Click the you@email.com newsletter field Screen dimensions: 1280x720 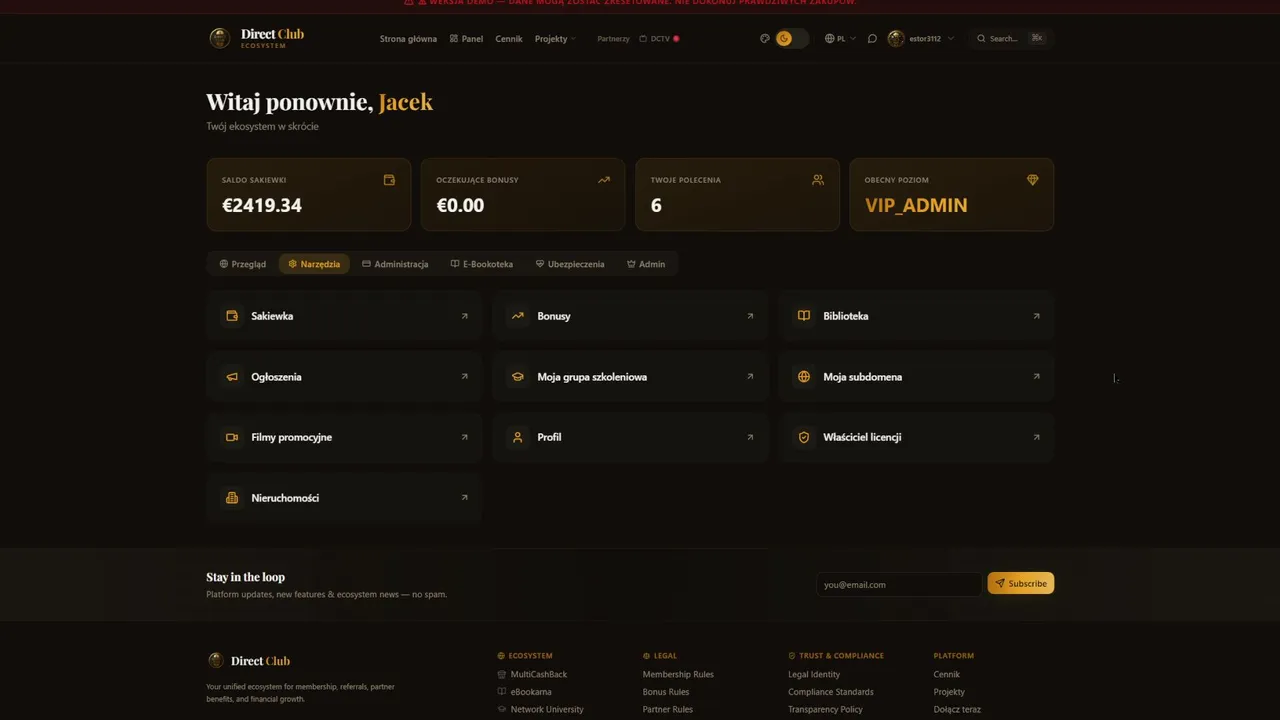point(899,584)
